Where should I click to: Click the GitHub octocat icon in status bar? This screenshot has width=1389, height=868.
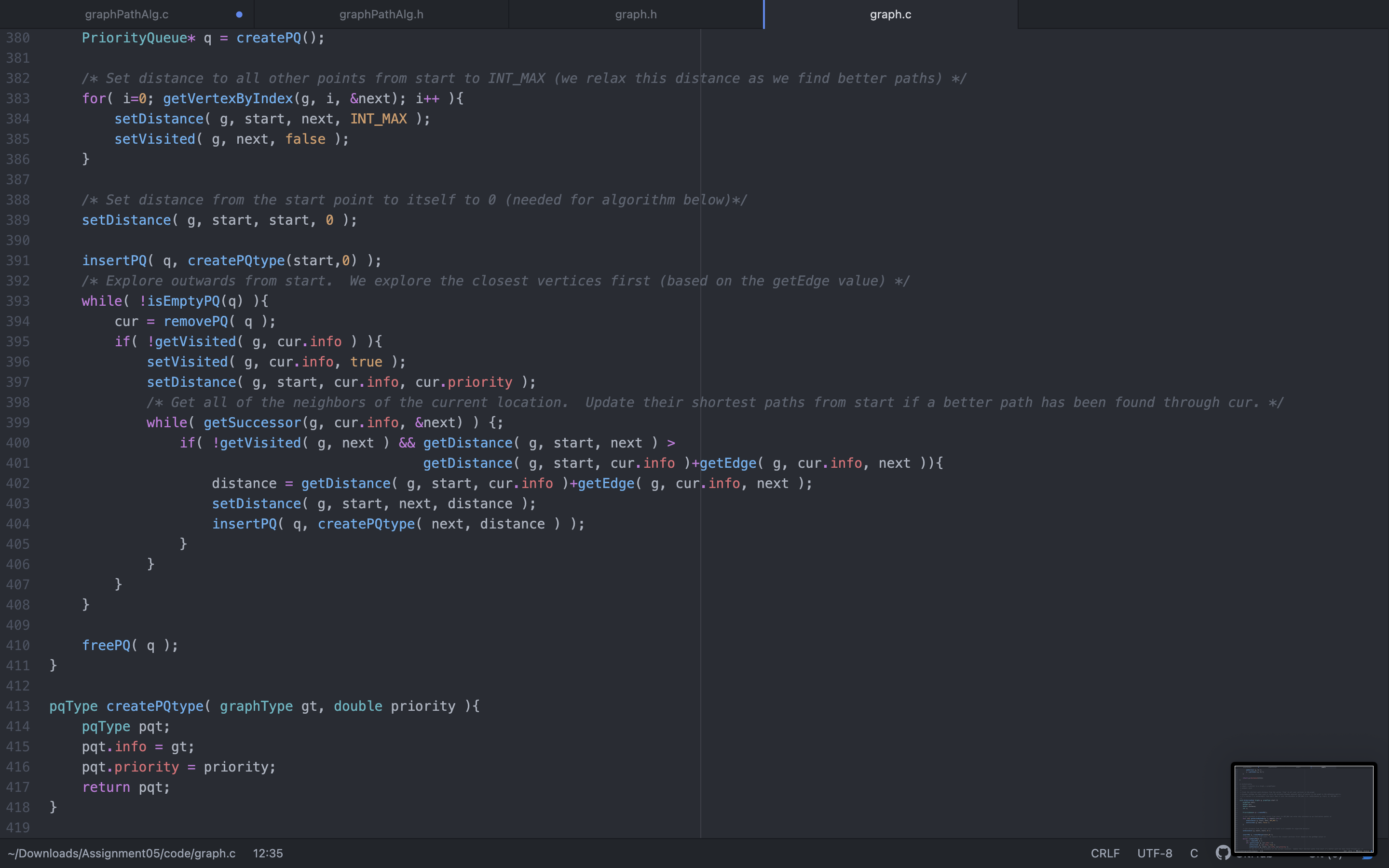tap(1223, 853)
